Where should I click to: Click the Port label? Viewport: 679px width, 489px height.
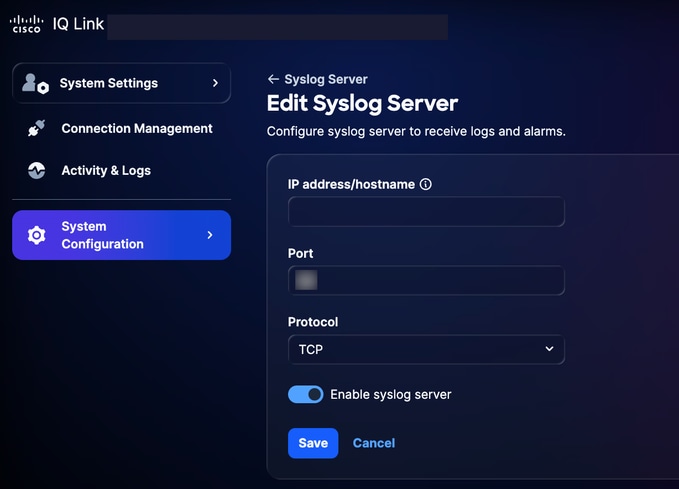pos(301,253)
